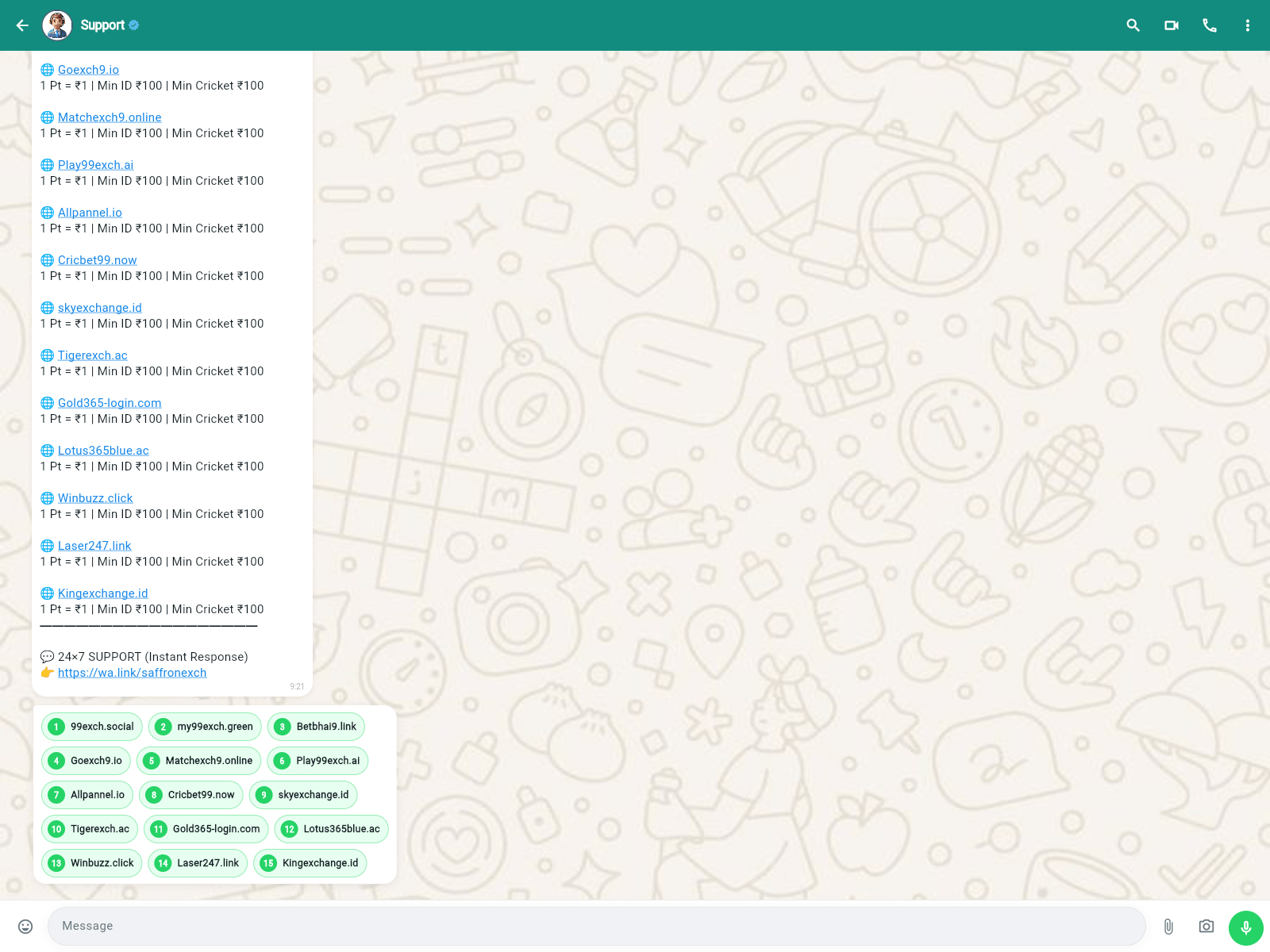The width and height of the screenshot is (1270, 952).
Task: Focus the Message input field
Action: click(597, 927)
